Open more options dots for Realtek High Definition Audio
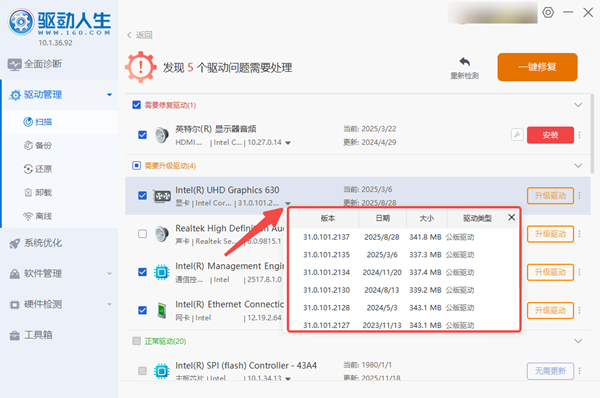Image resolution: width=600 pixels, height=398 pixels. 579,234
